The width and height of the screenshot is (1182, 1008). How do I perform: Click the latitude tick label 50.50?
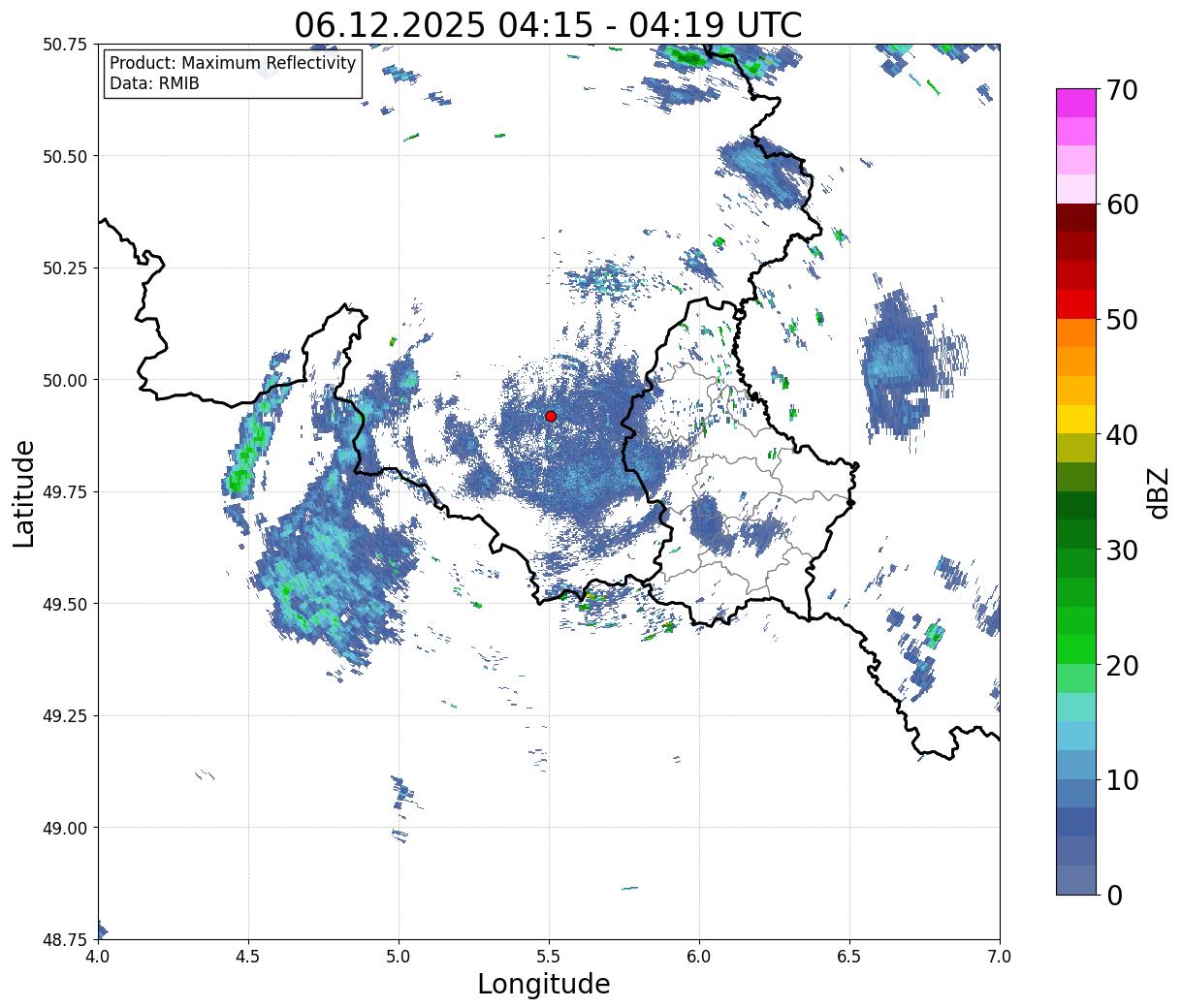click(x=65, y=156)
